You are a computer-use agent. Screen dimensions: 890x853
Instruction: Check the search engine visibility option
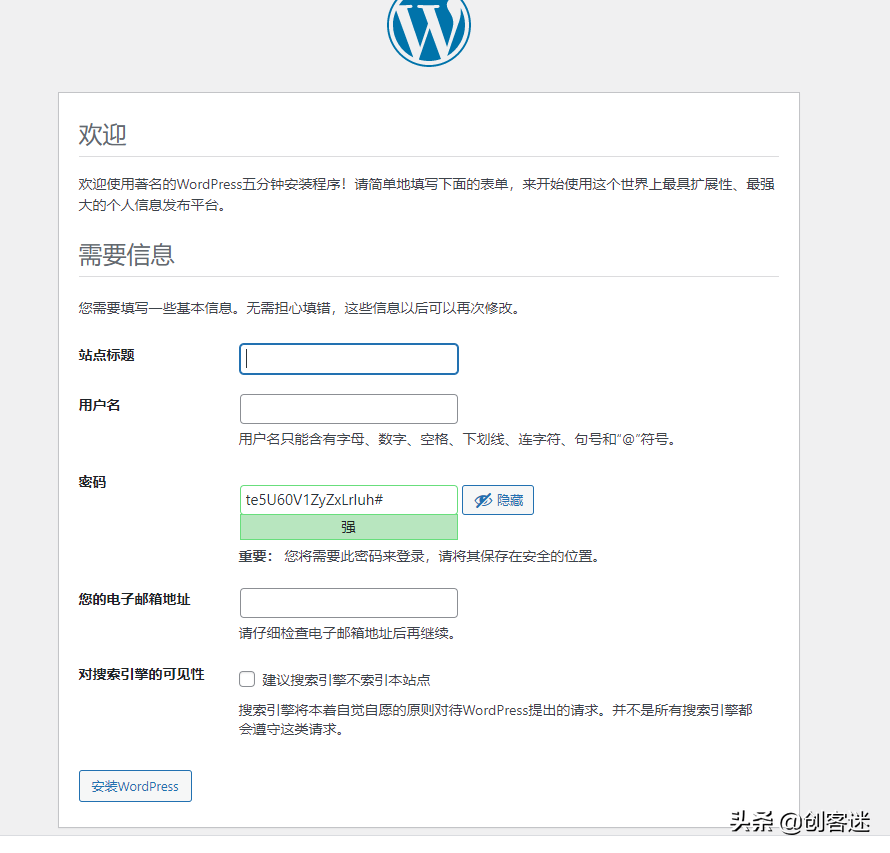tap(246, 679)
